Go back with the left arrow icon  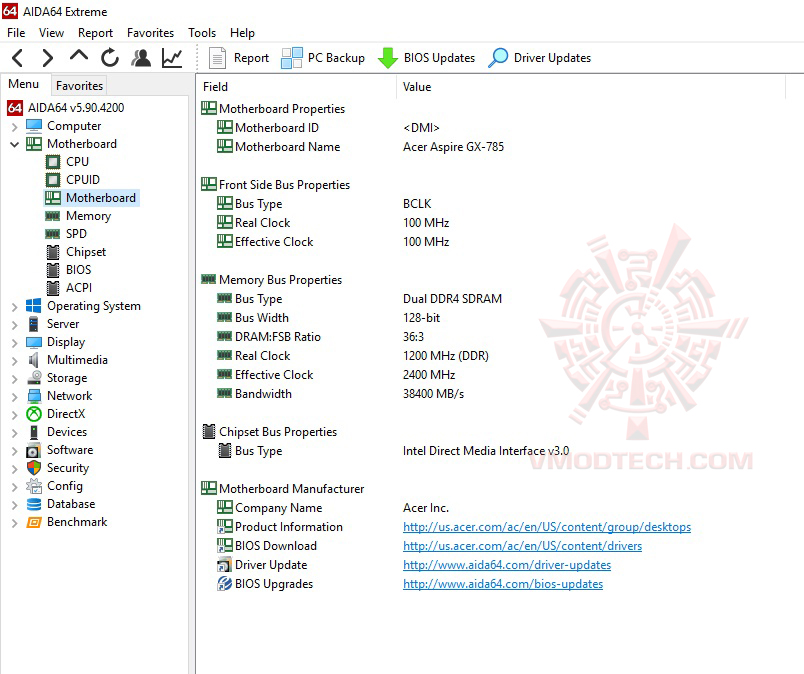(x=17, y=58)
